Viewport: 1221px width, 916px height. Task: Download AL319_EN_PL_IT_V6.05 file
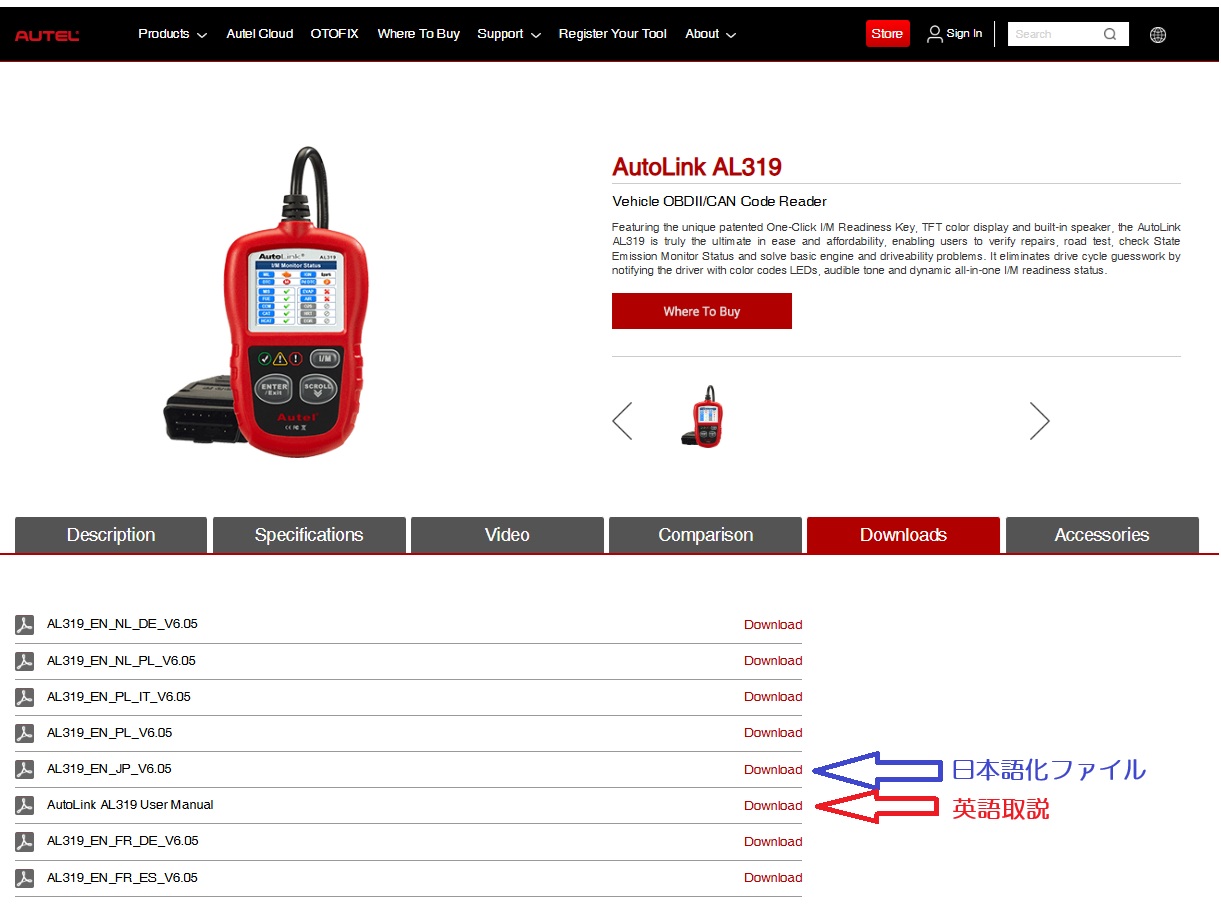pos(773,697)
